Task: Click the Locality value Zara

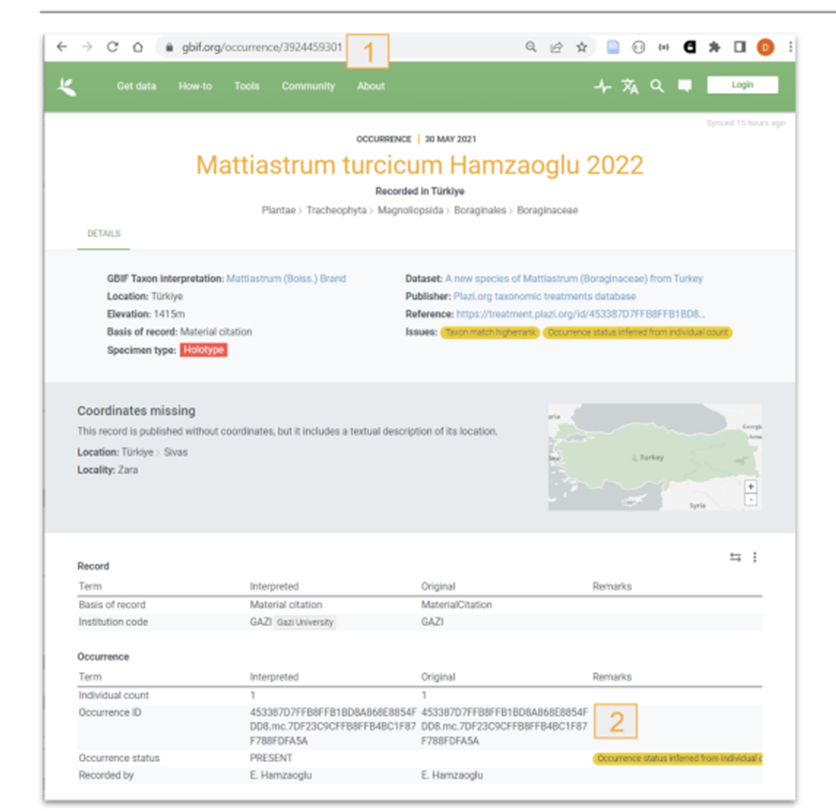Action: (x=128, y=470)
